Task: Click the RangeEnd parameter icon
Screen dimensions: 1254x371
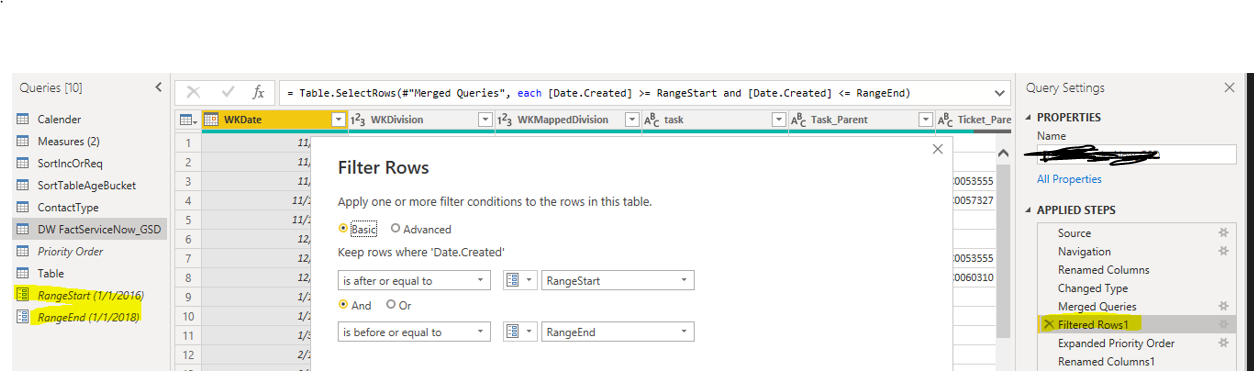Action: pos(23,317)
